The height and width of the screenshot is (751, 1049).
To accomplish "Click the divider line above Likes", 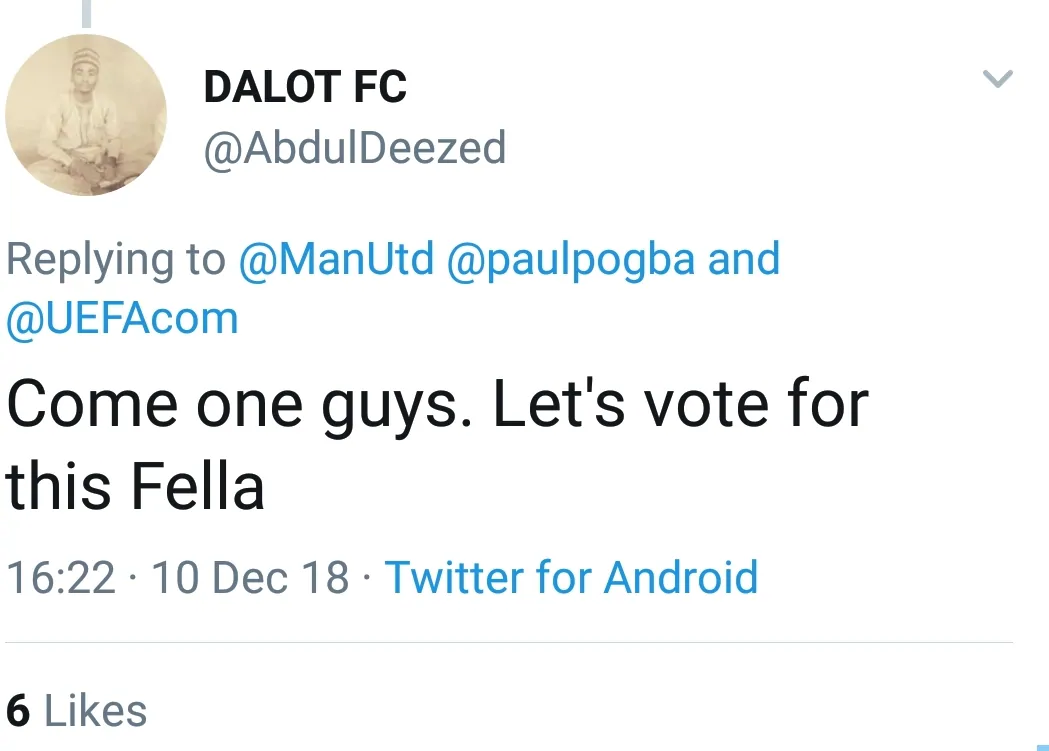I will point(509,642).
